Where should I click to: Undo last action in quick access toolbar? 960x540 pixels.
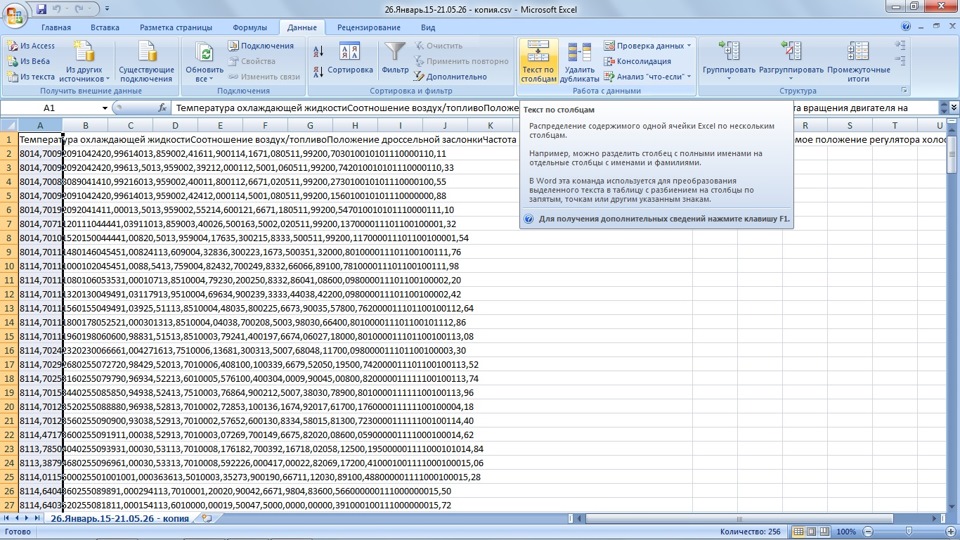pos(57,9)
